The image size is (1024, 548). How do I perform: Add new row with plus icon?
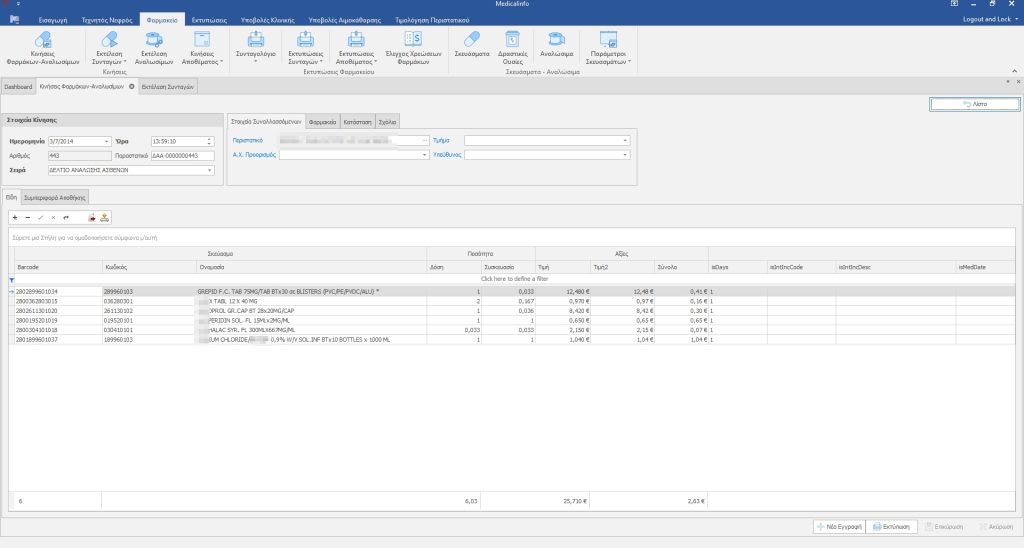click(x=15, y=217)
